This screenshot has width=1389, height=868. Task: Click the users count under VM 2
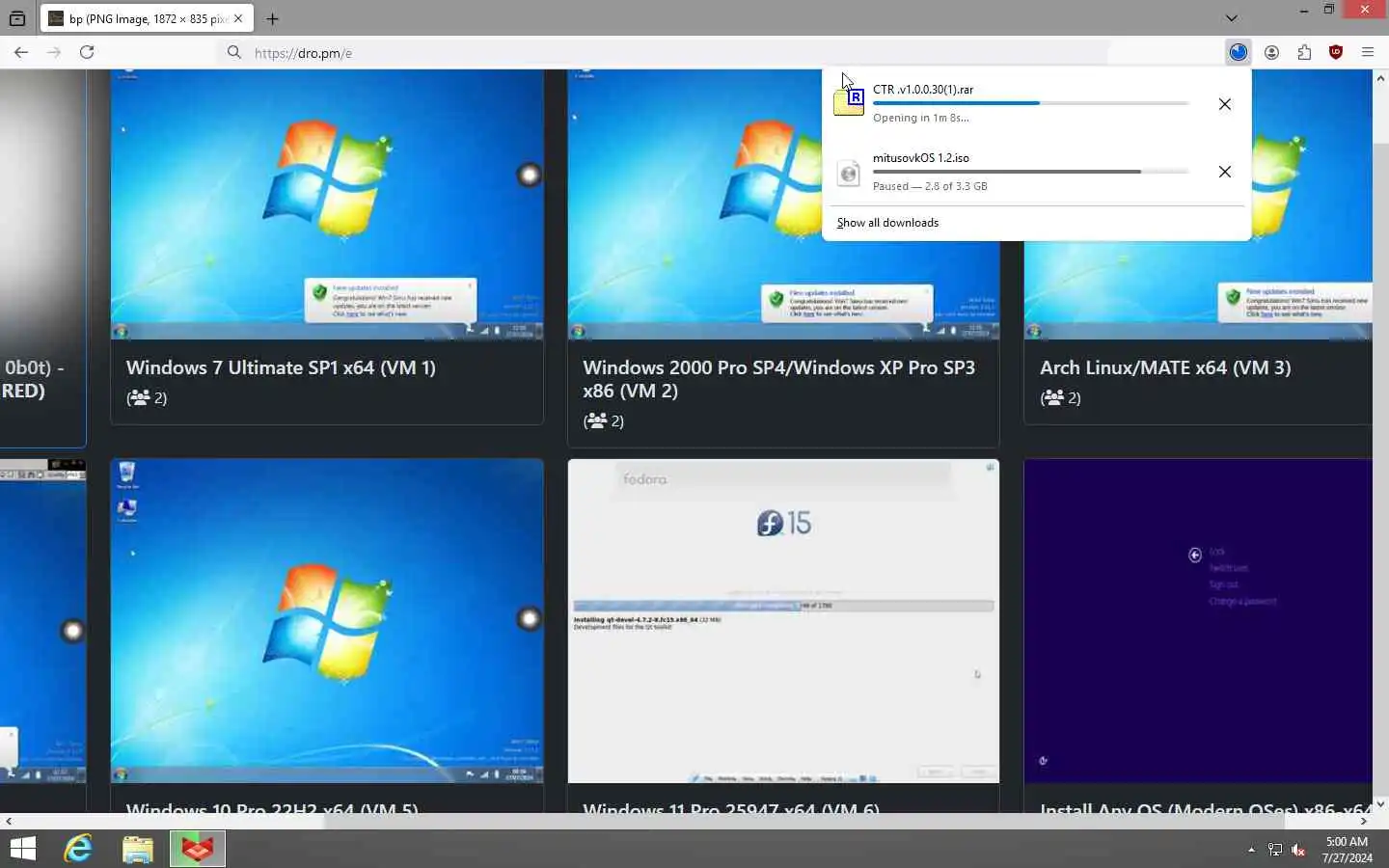[604, 420]
